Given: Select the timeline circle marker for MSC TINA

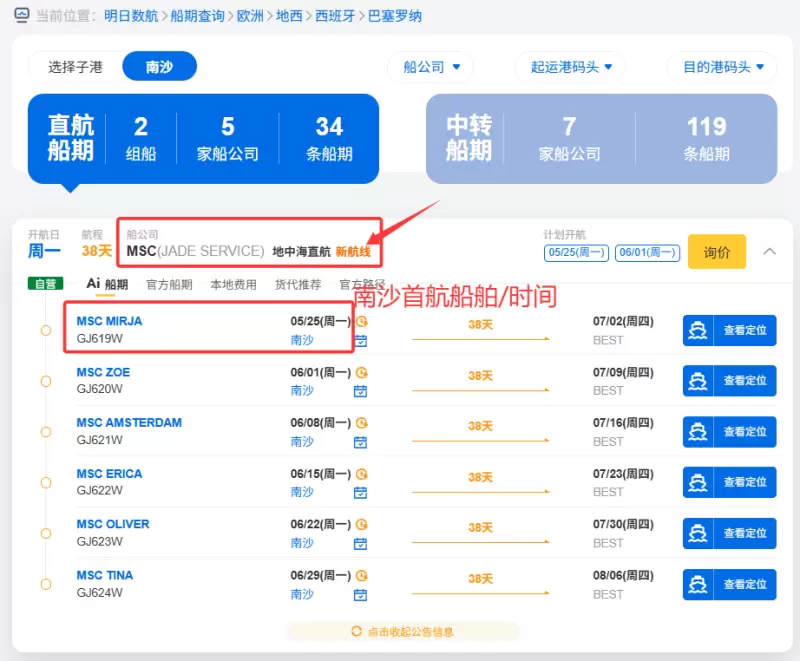Looking at the screenshot, I should (x=46, y=584).
